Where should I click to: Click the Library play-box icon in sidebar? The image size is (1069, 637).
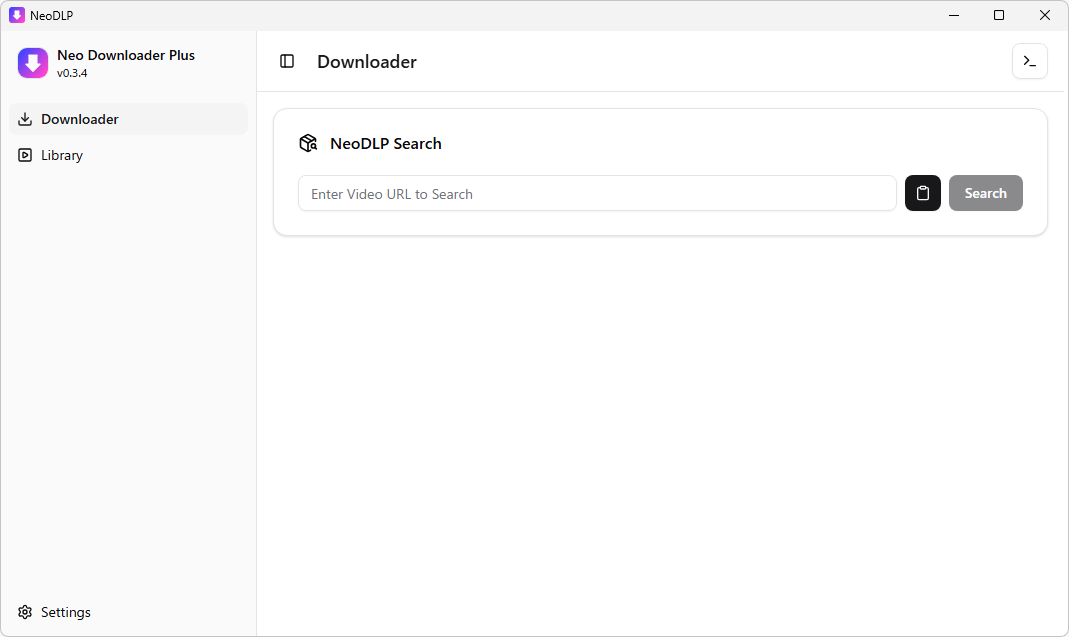(25, 155)
